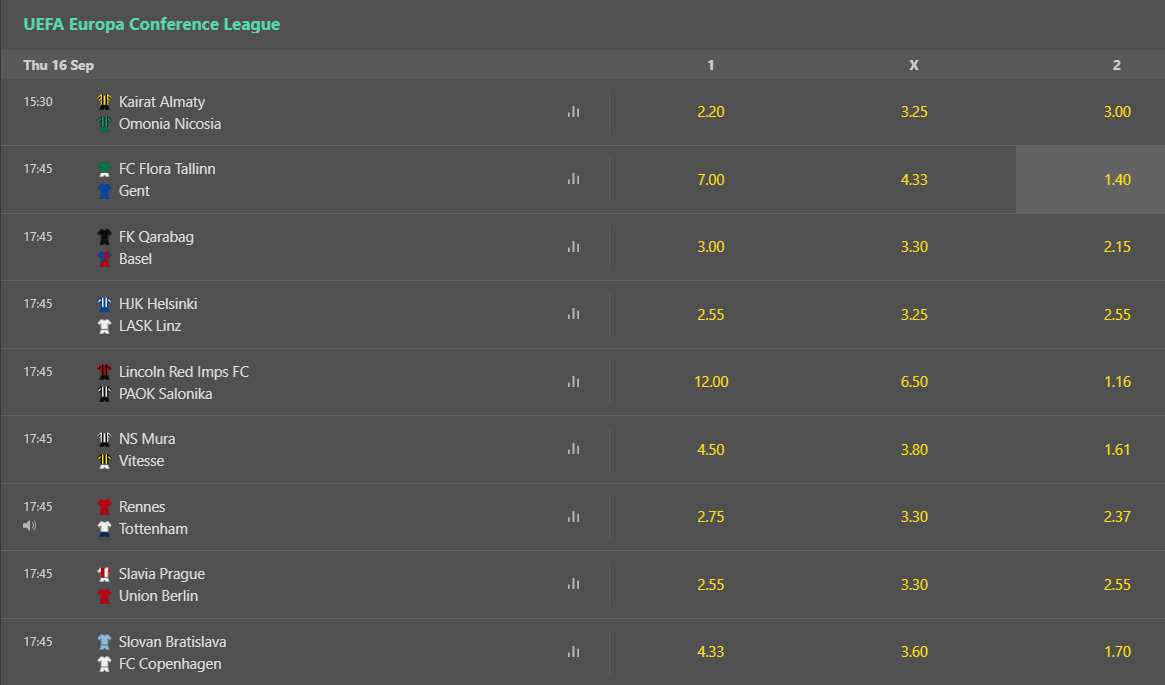Open the FK Qarabag team name link
The width and height of the screenshot is (1165, 685).
(156, 237)
